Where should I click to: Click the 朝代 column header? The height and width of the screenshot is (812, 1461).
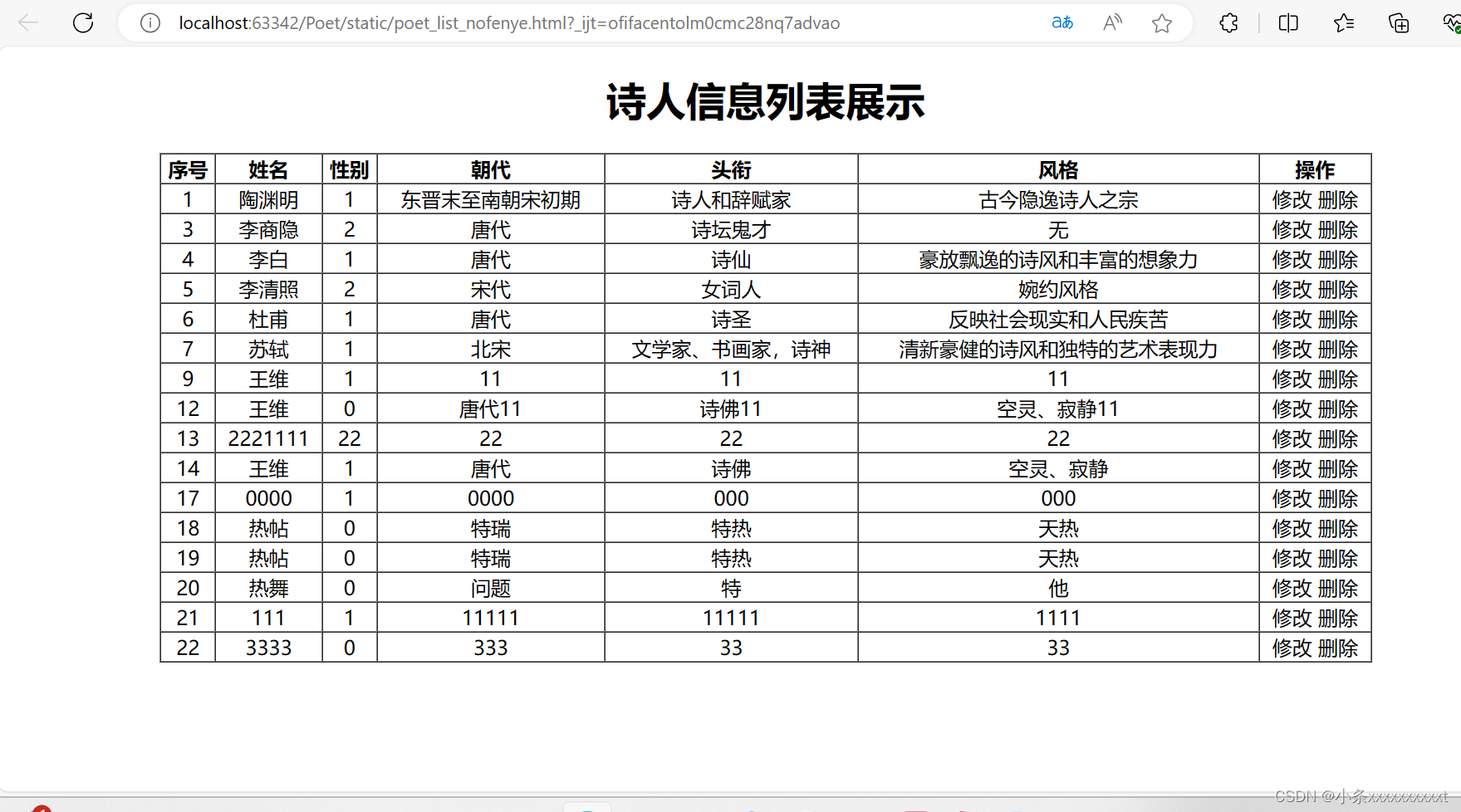coord(491,170)
